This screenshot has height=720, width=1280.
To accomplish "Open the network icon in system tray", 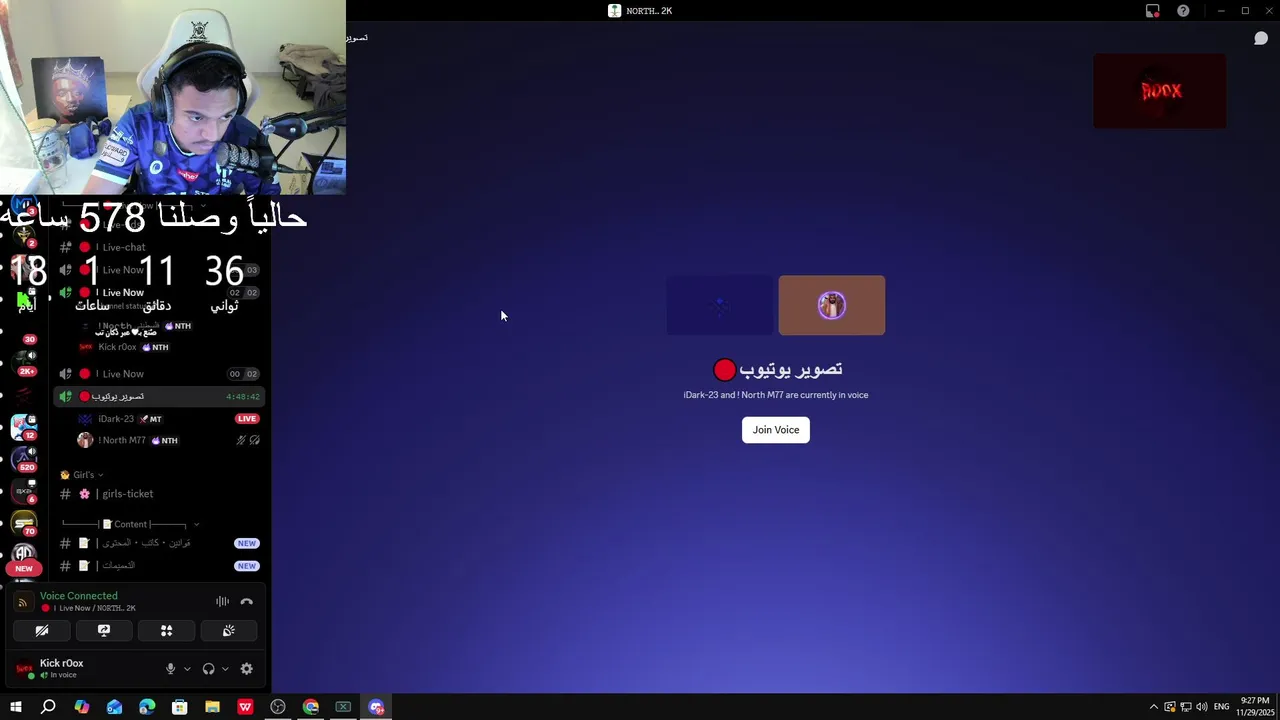I will point(1185,707).
